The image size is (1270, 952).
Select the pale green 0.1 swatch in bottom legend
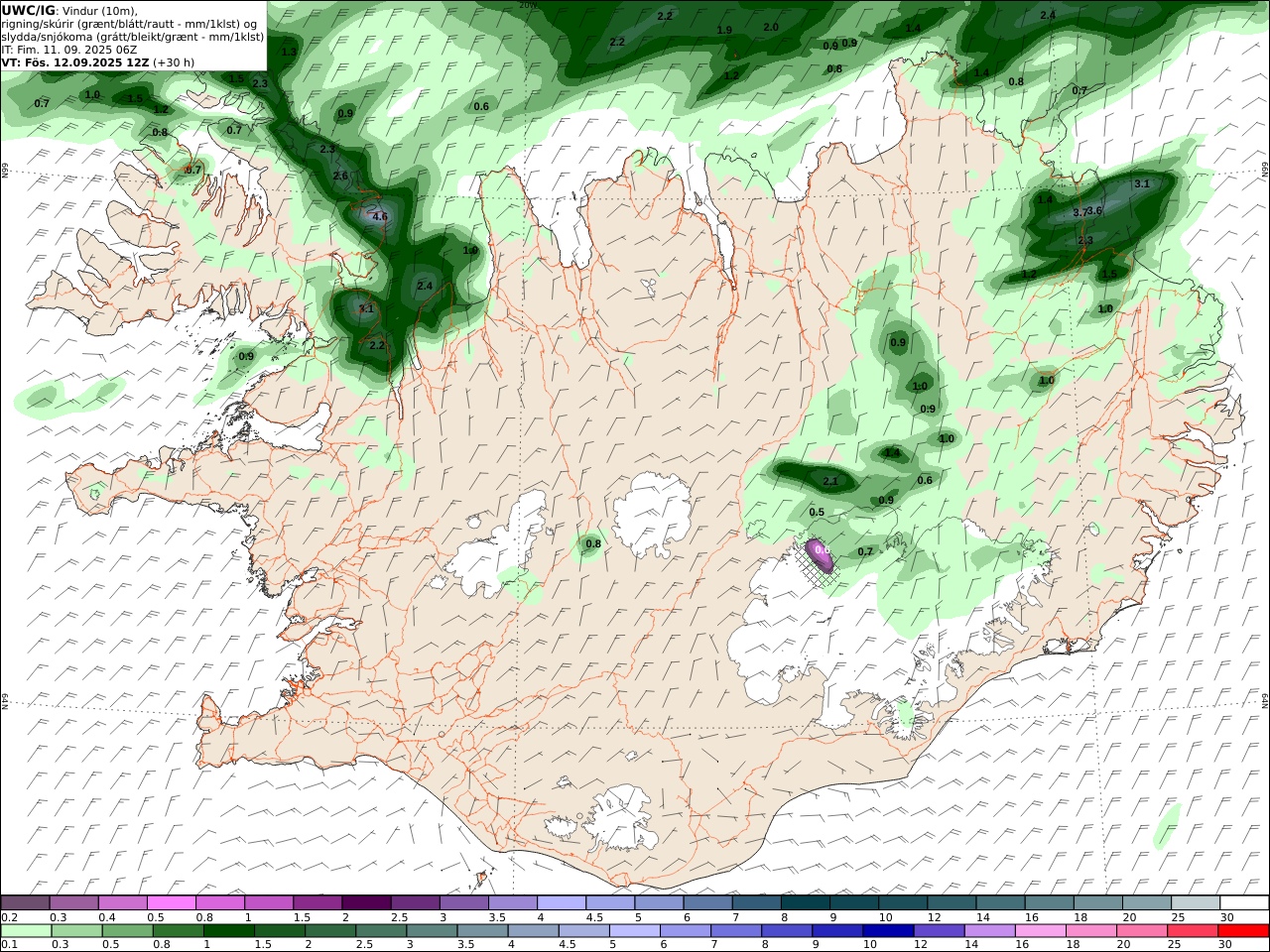[x=26, y=930]
